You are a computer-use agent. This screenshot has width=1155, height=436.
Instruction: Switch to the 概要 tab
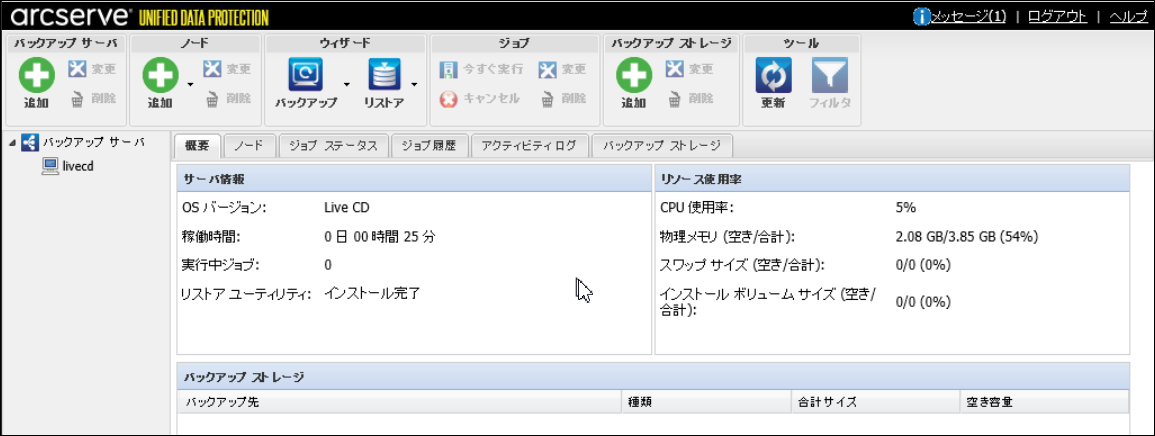[197, 146]
